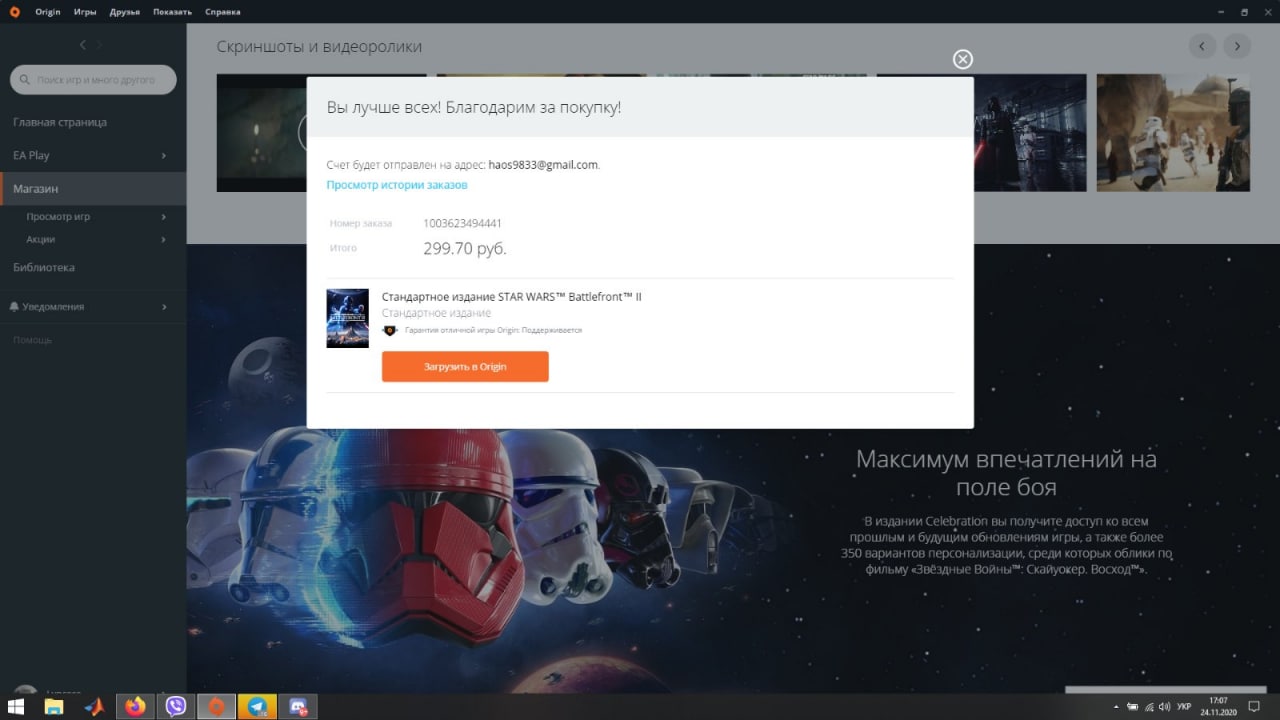Expand the Уведомления chevron

click(x=163, y=307)
